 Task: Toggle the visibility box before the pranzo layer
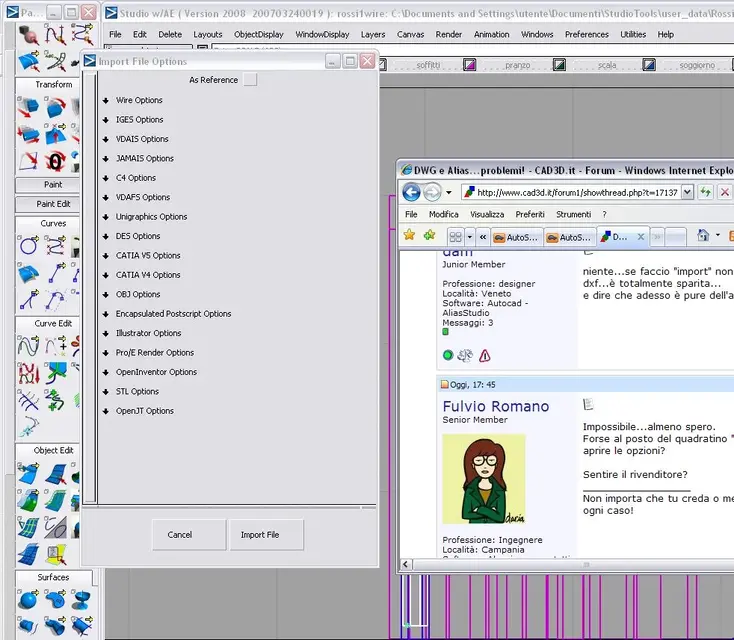tap(470, 65)
